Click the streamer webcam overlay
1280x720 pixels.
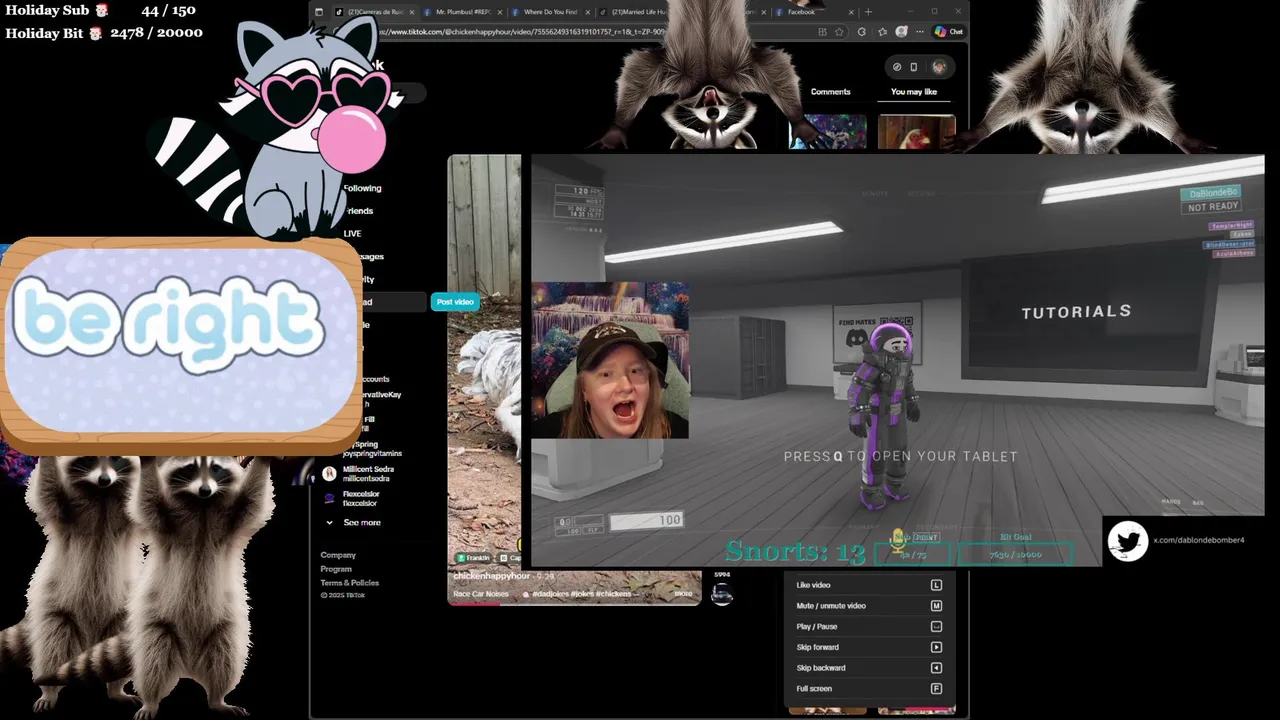point(610,360)
